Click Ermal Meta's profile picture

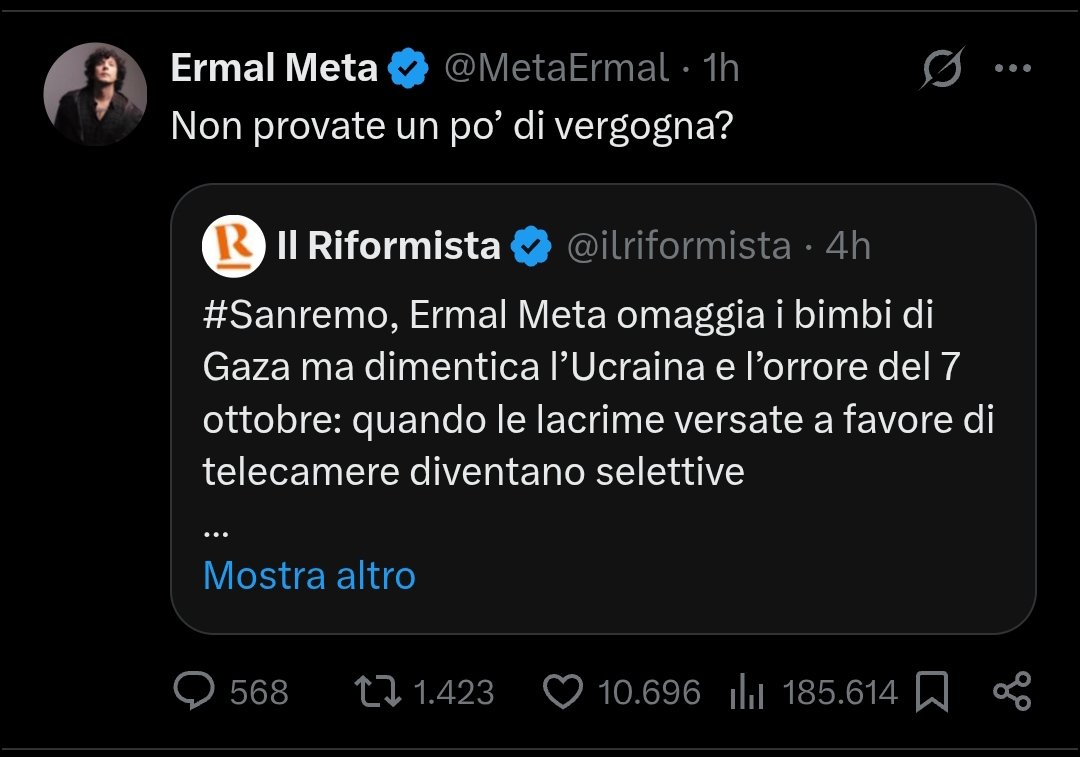tap(95, 94)
